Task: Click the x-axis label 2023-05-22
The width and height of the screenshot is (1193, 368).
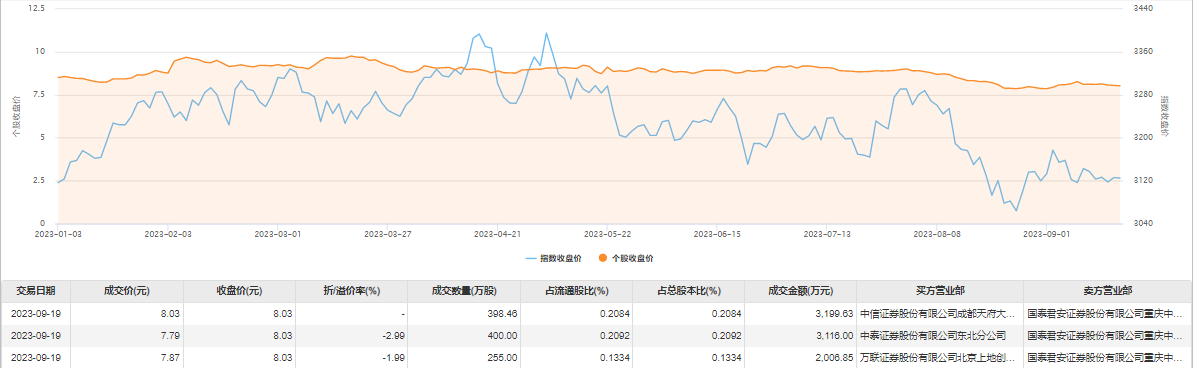Action: point(607,234)
